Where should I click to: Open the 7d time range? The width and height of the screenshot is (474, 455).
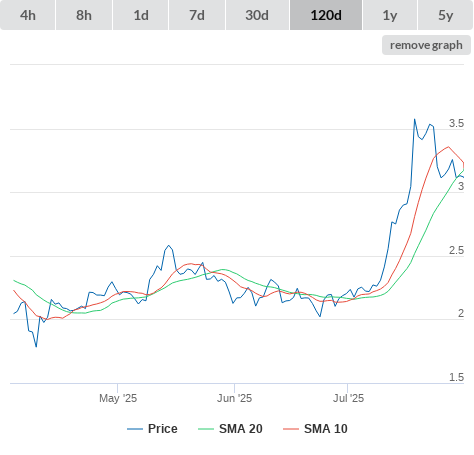(197, 15)
